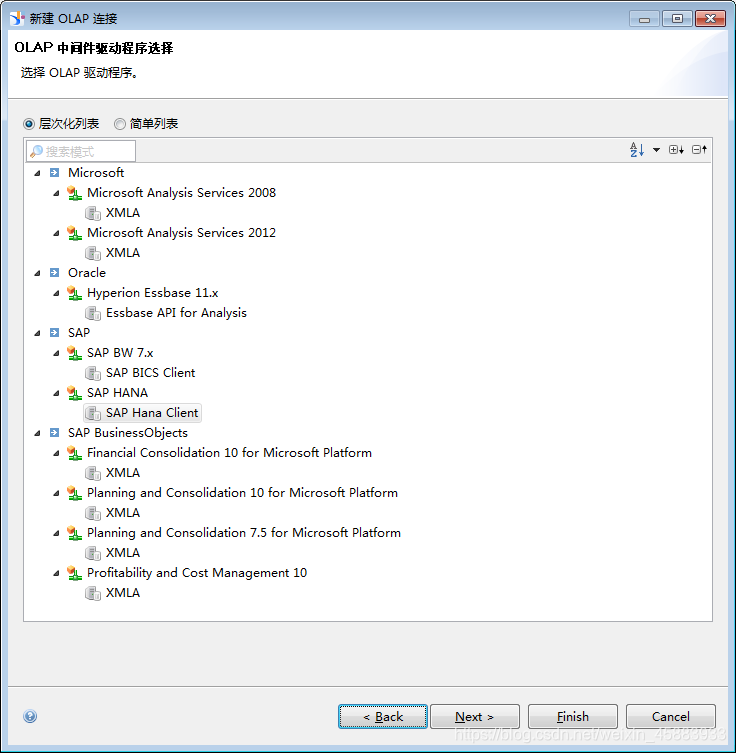Click the SAP BusinessObjects vendor folder icon
This screenshot has height=753, width=736.
point(55,433)
